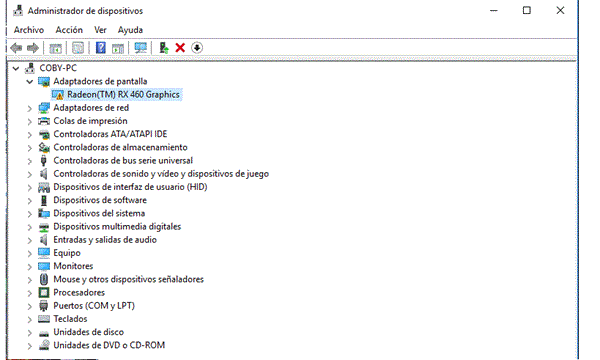Scan for hardware changes with the monitor icon

140,47
